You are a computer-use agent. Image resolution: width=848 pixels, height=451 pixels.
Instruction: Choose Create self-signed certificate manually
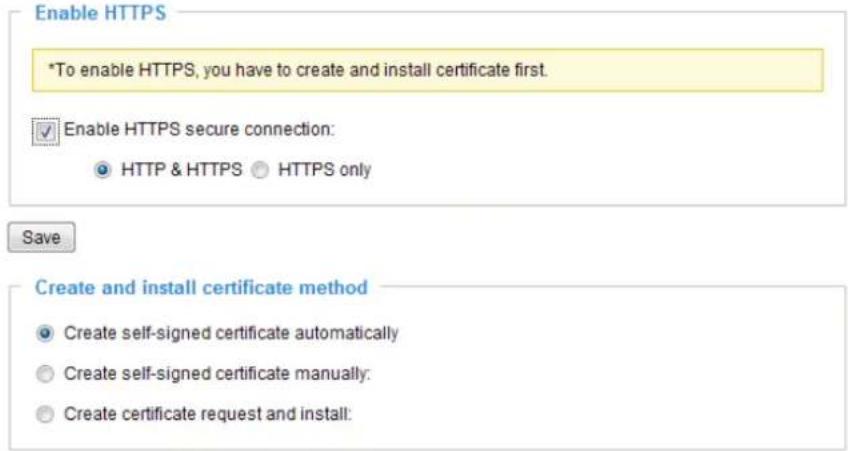click(x=45, y=374)
